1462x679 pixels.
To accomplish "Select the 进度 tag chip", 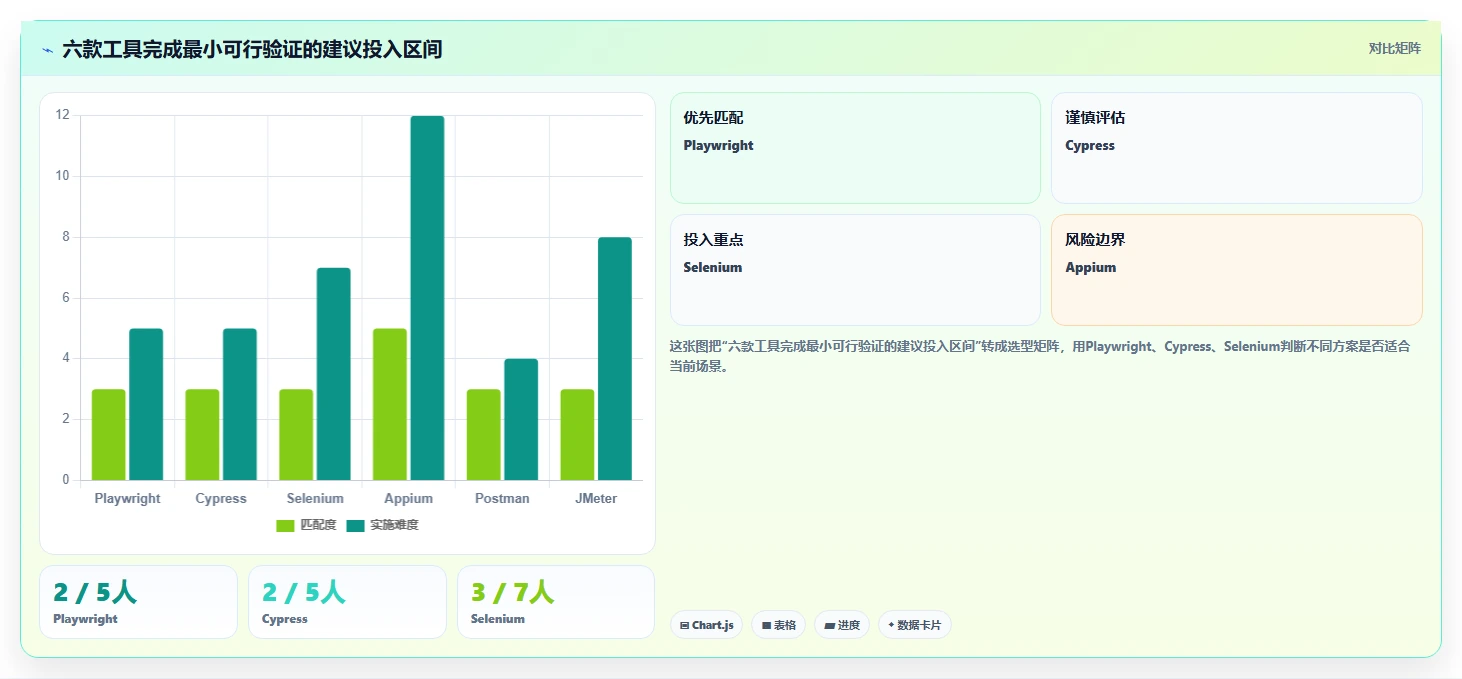I will [842, 625].
